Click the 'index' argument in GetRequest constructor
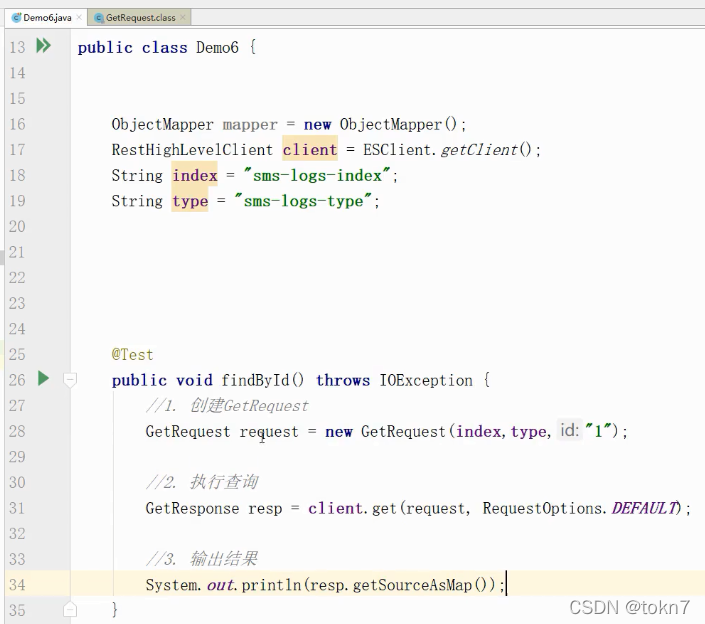The height and width of the screenshot is (624, 705). 478,432
